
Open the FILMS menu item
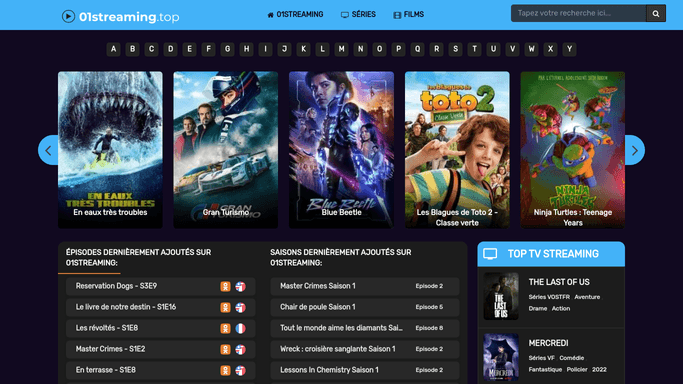point(409,14)
